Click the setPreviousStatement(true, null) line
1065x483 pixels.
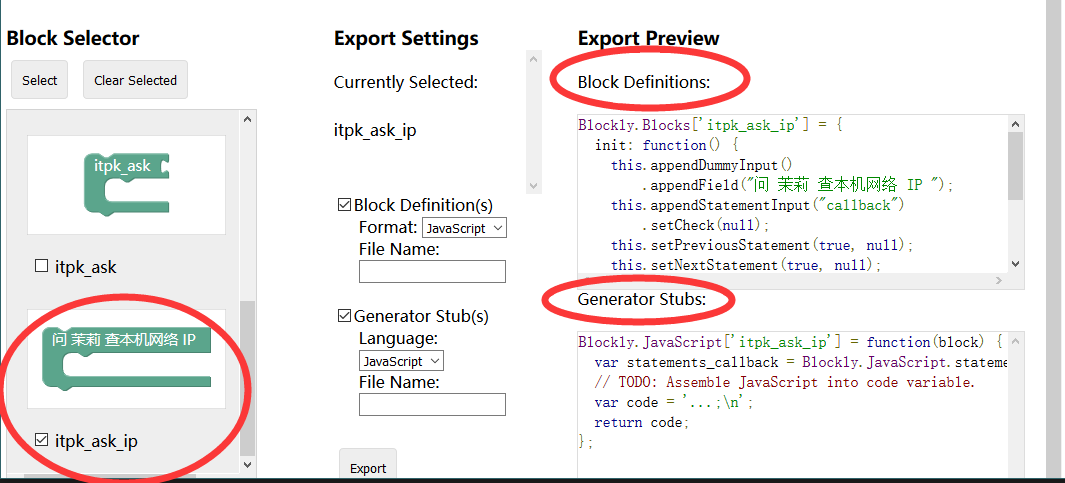pyautogui.click(x=763, y=245)
